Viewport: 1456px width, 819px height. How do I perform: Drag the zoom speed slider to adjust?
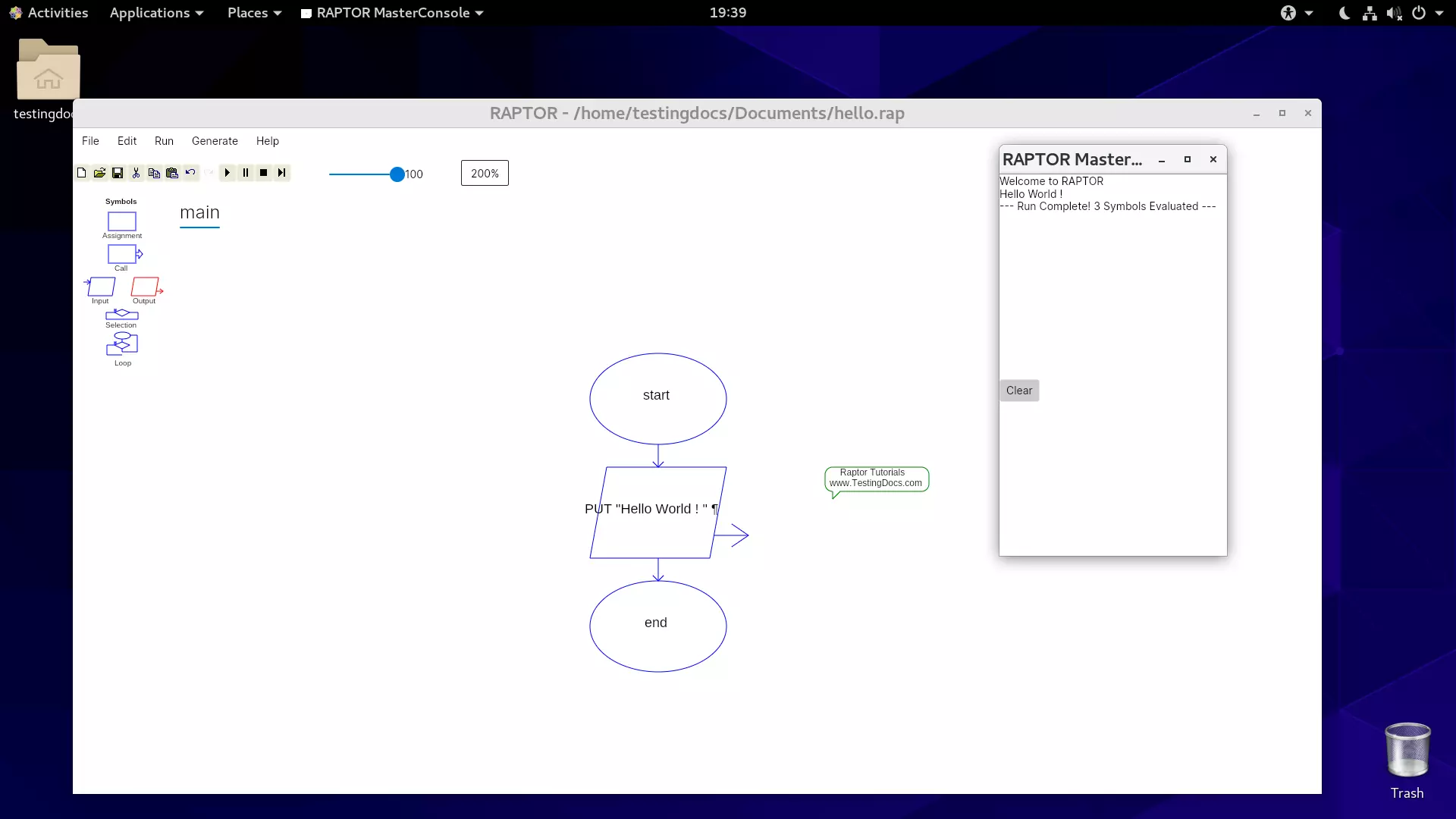[397, 174]
